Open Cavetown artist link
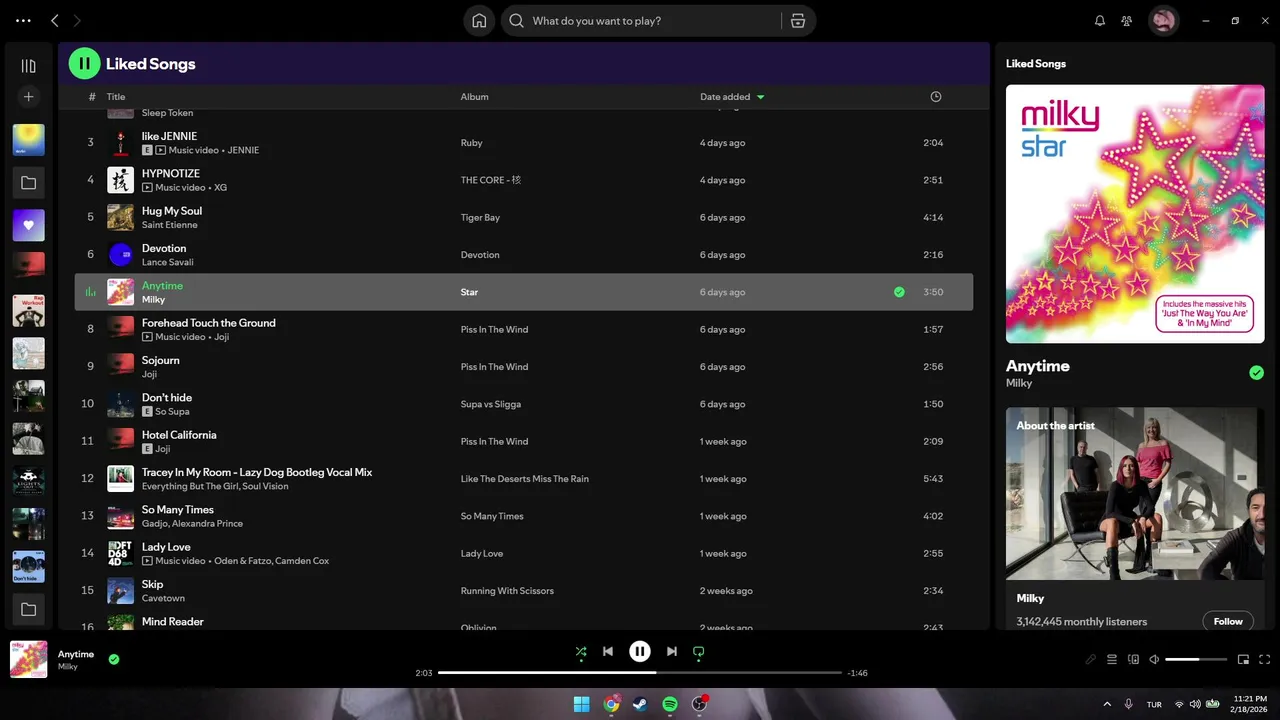This screenshot has height=720, width=1280. pos(163,598)
